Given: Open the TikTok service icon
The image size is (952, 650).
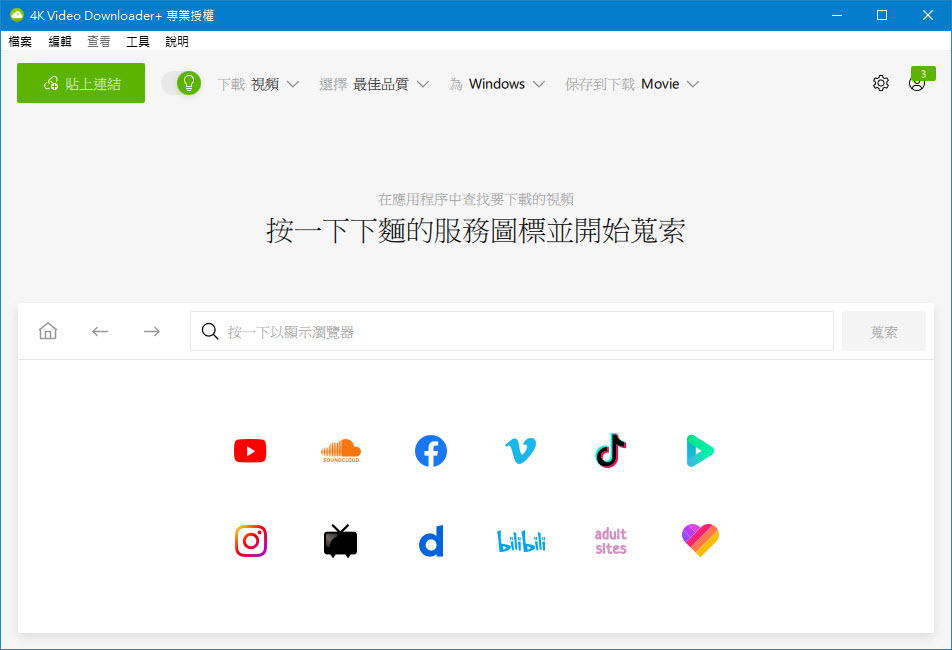Looking at the screenshot, I should tap(610, 450).
